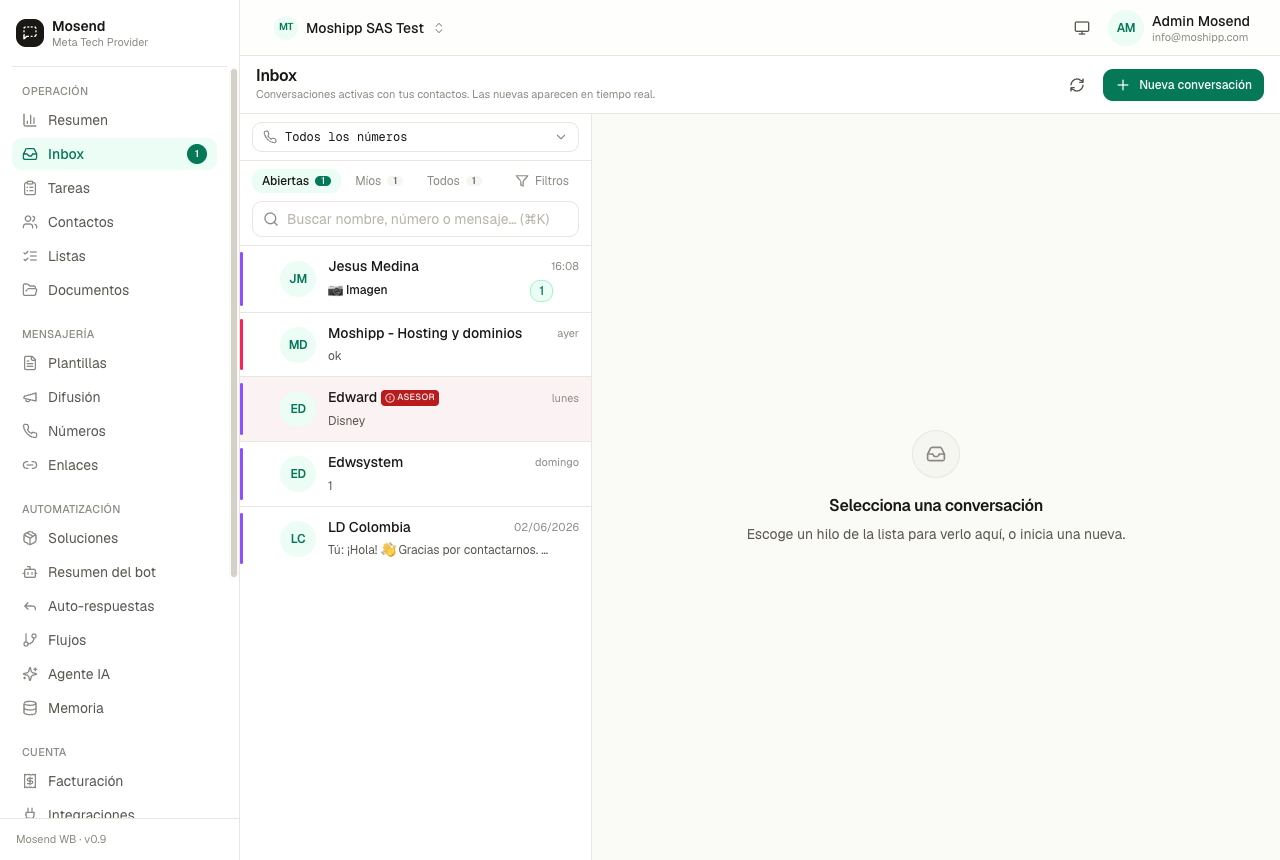
Task: Open Tareas clipboard icon
Action: [30, 188]
